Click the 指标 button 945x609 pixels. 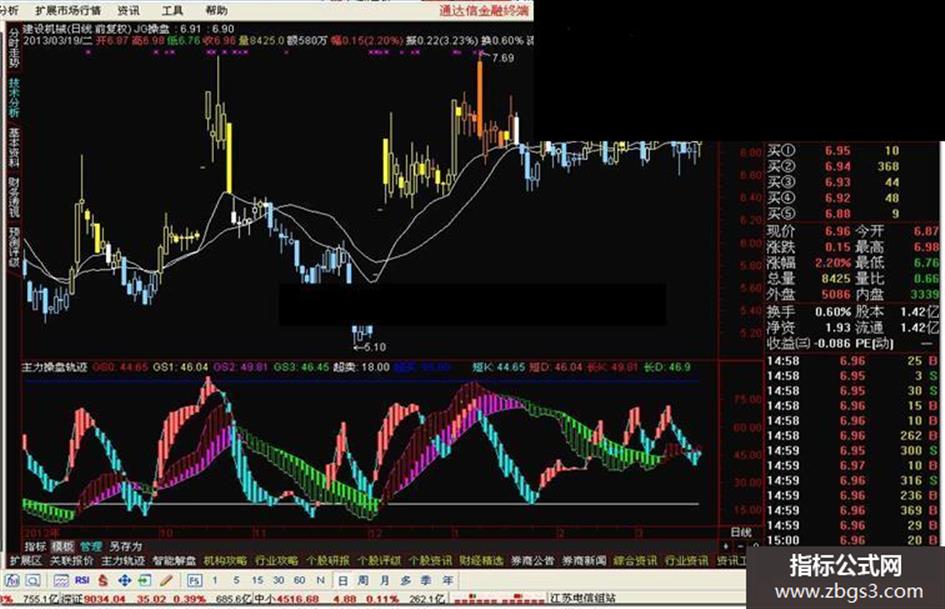35,547
